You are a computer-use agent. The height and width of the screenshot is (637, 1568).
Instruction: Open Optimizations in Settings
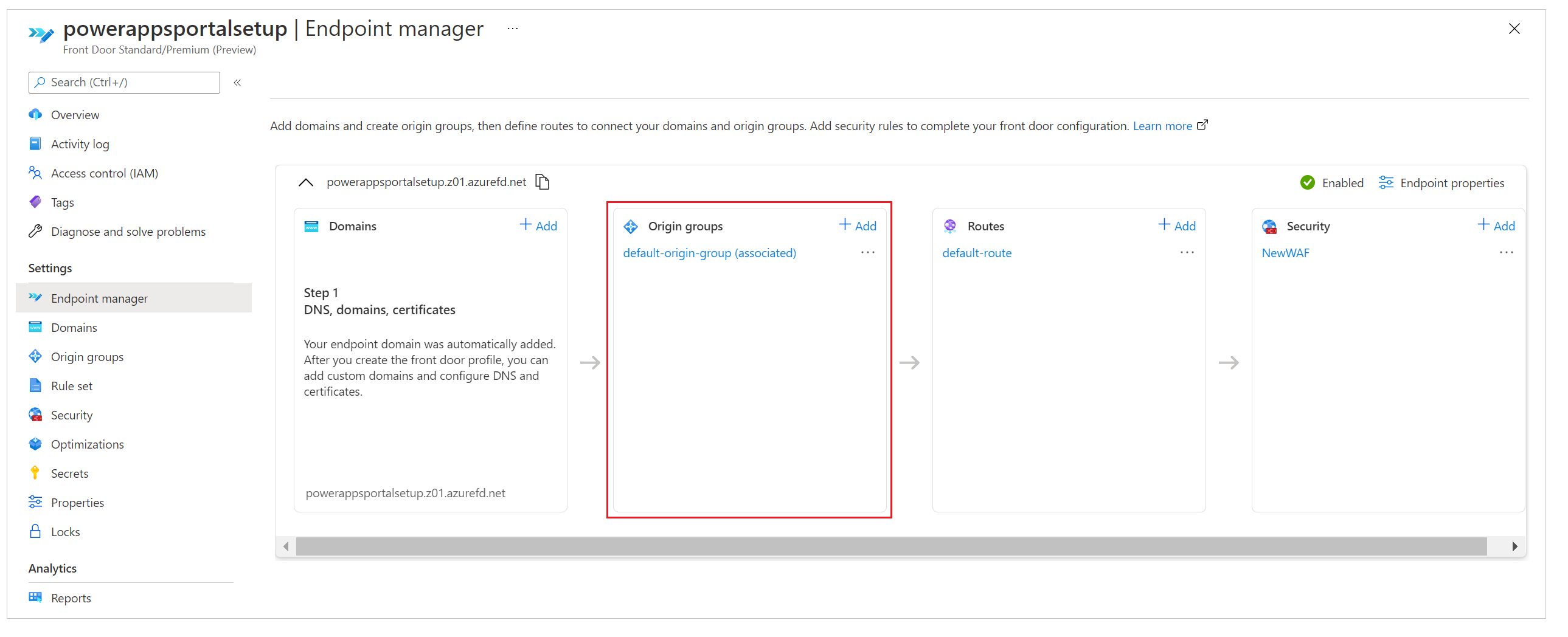click(x=88, y=444)
